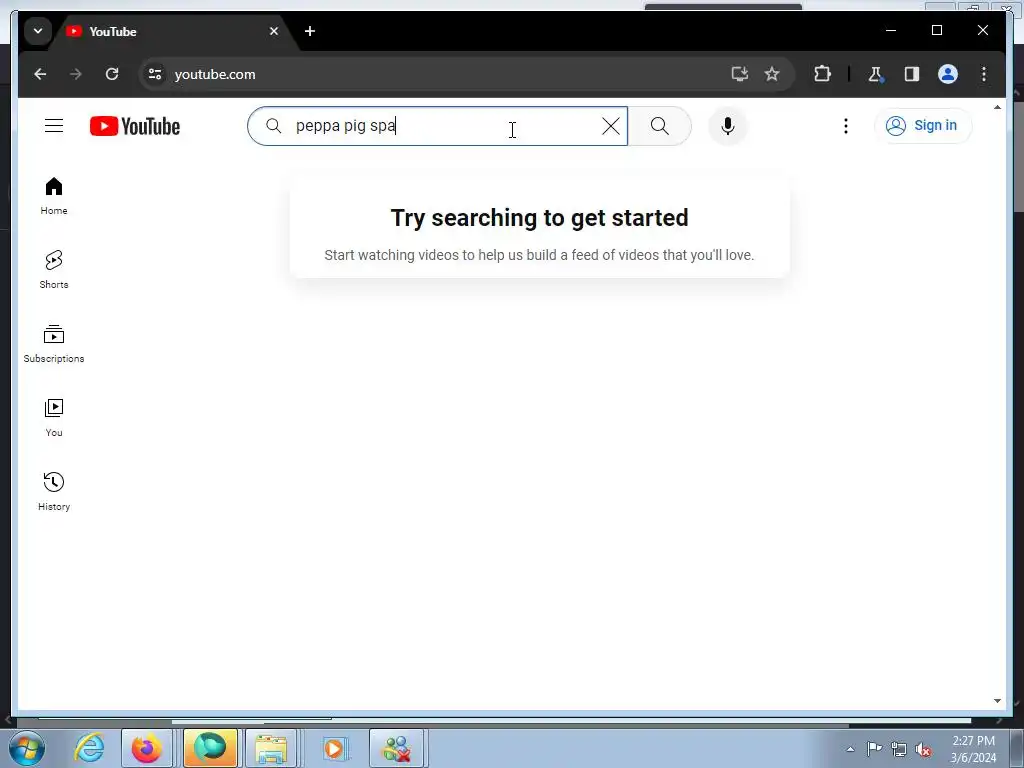
Task: Reload the page
Action: tap(112, 74)
